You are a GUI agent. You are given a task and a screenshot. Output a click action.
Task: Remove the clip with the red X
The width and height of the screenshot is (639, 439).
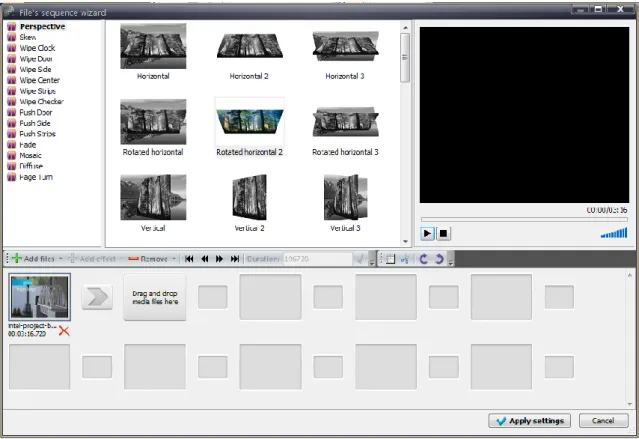[x=64, y=331]
